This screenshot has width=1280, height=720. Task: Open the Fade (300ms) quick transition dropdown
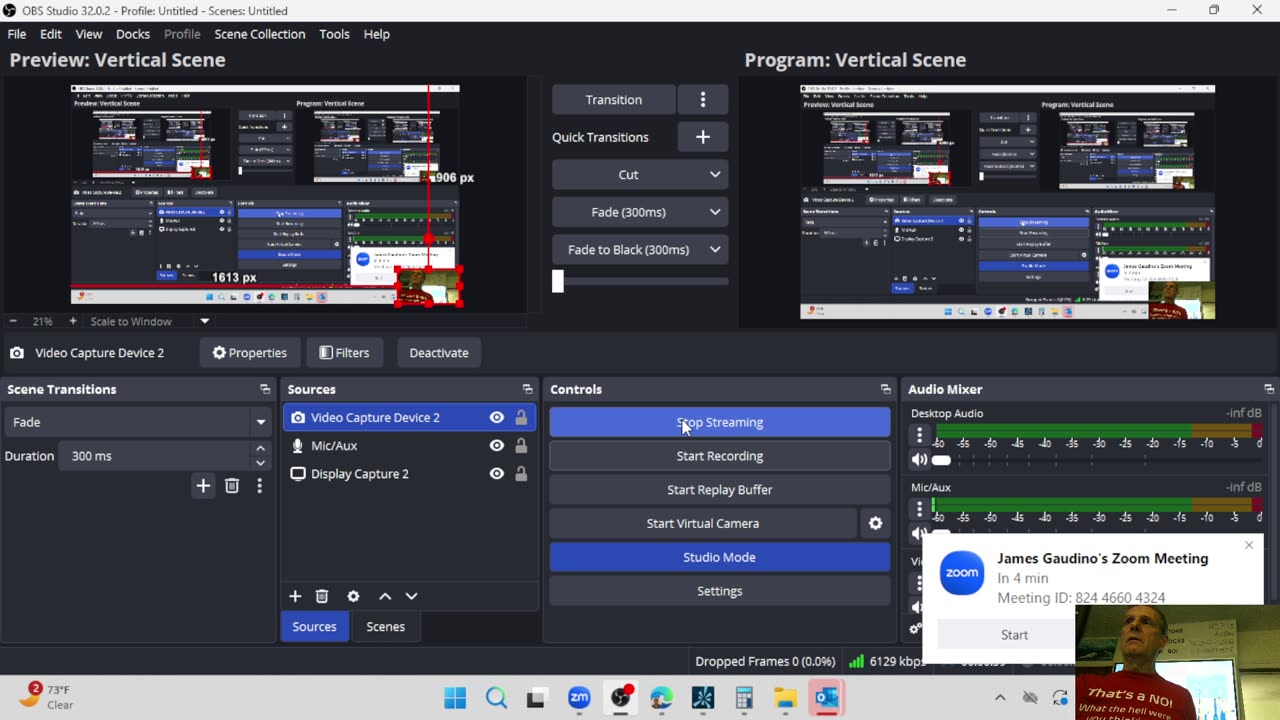[x=640, y=212]
